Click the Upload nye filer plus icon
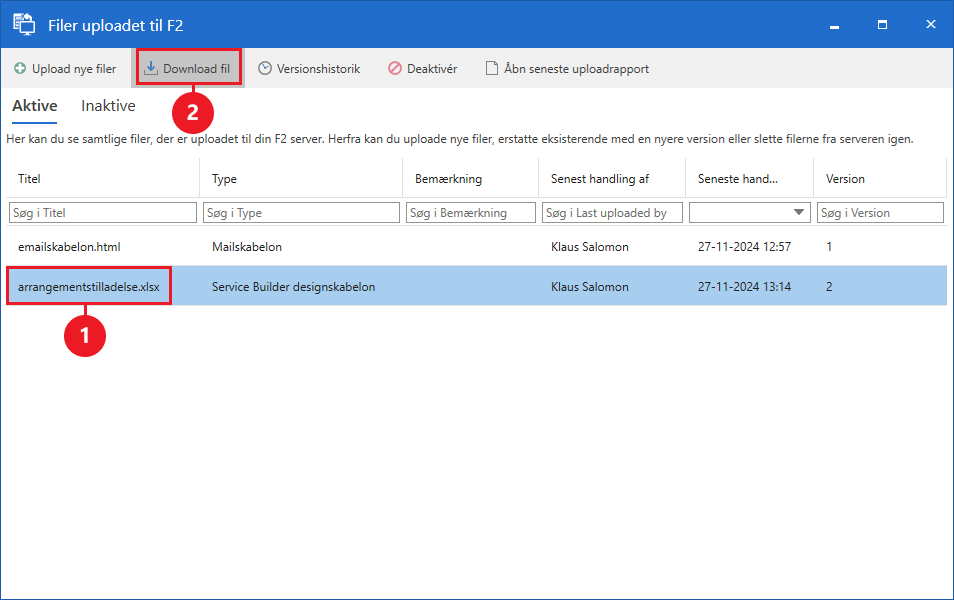 [20, 69]
